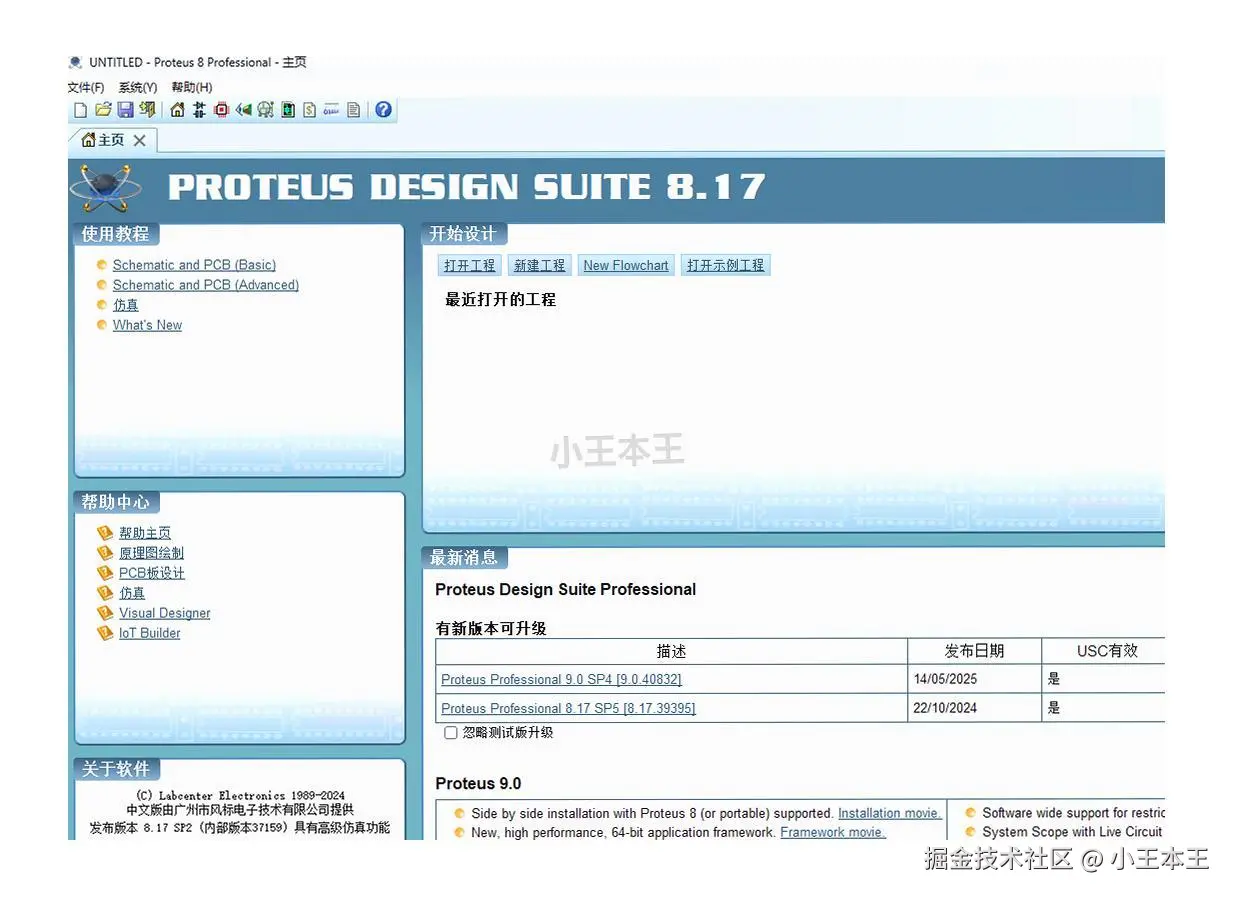Click the book icon beside PCB板设计
Image resolution: width=1234 pixels, height=897 pixels.
[x=105, y=573]
